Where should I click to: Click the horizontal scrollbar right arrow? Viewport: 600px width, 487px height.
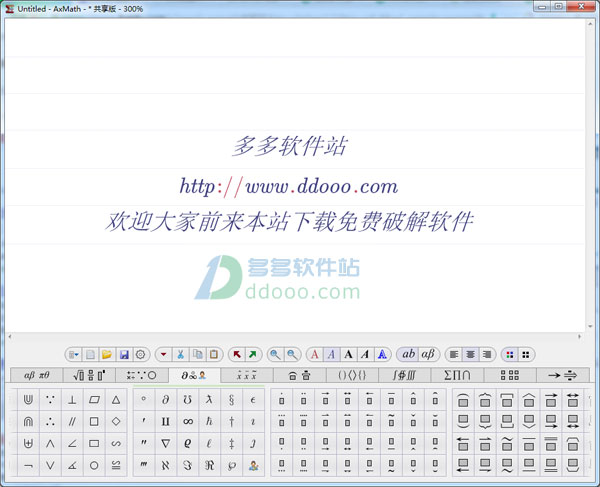pos(579,337)
